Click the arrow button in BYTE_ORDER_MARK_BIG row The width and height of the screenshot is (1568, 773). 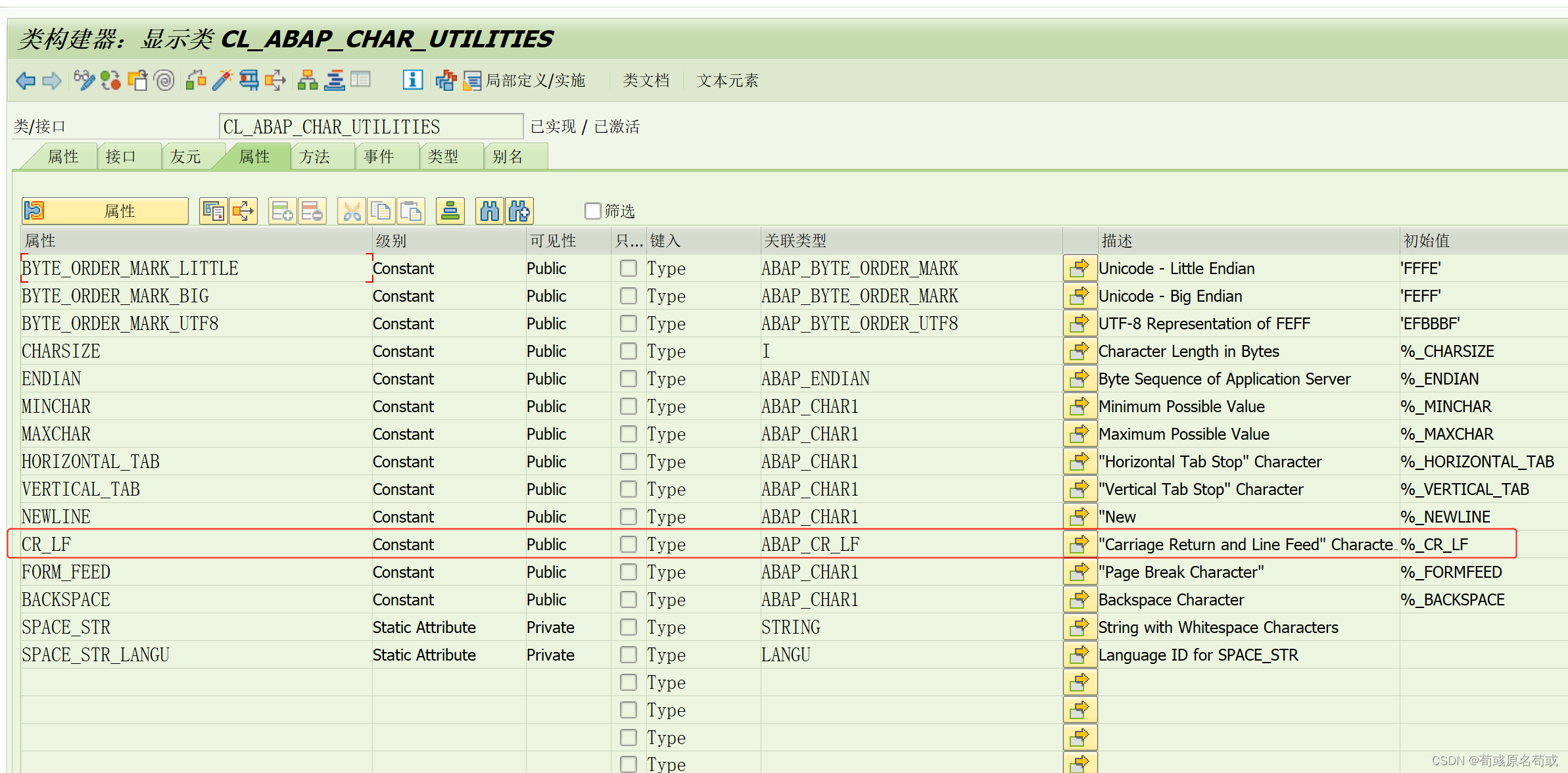[x=1080, y=296]
